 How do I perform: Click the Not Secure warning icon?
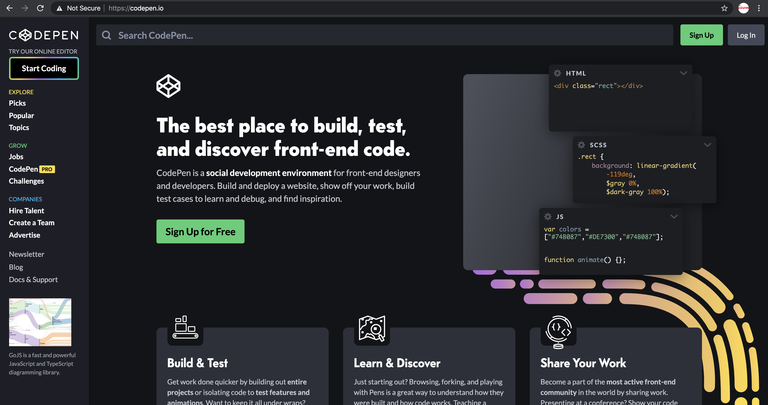[59, 8]
